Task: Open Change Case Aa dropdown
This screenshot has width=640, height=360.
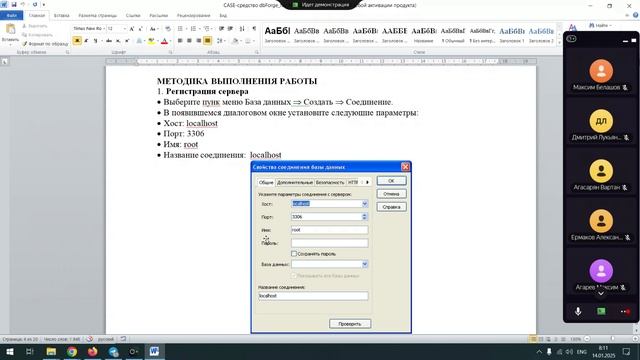Action: pos(153,29)
